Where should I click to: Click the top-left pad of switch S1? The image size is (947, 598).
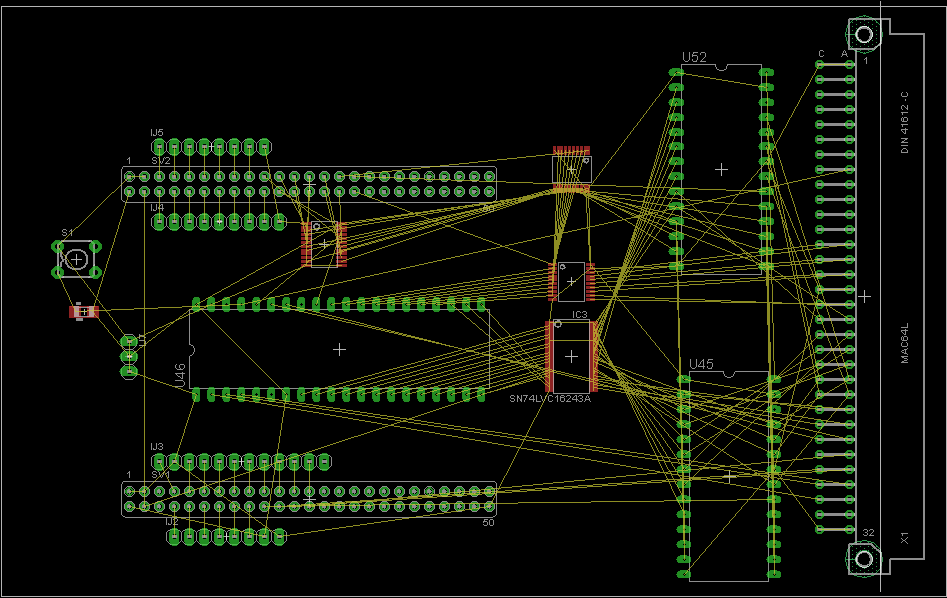pyautogui.click(x=58, y=246)
